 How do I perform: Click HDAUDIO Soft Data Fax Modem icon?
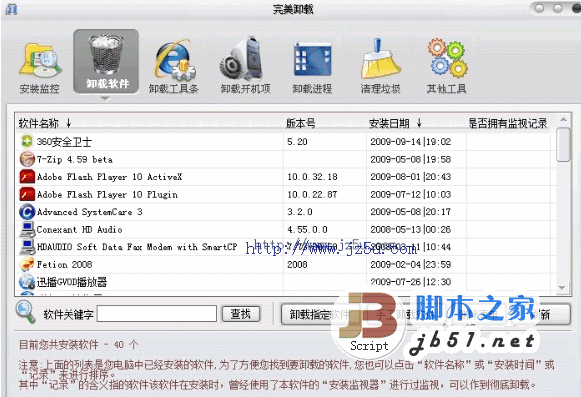(x=27, y=247)
